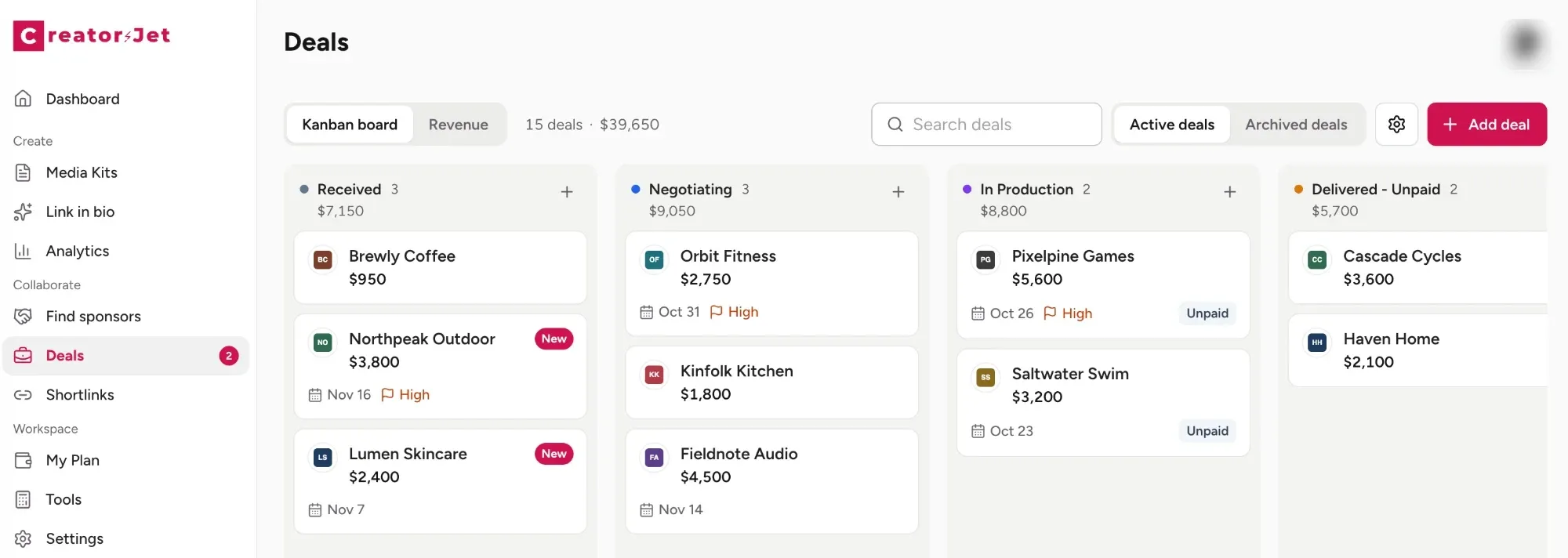The image size is (1568, 558).
Task: Add a deal to In Production column
Action: [x=1230, y=192]
